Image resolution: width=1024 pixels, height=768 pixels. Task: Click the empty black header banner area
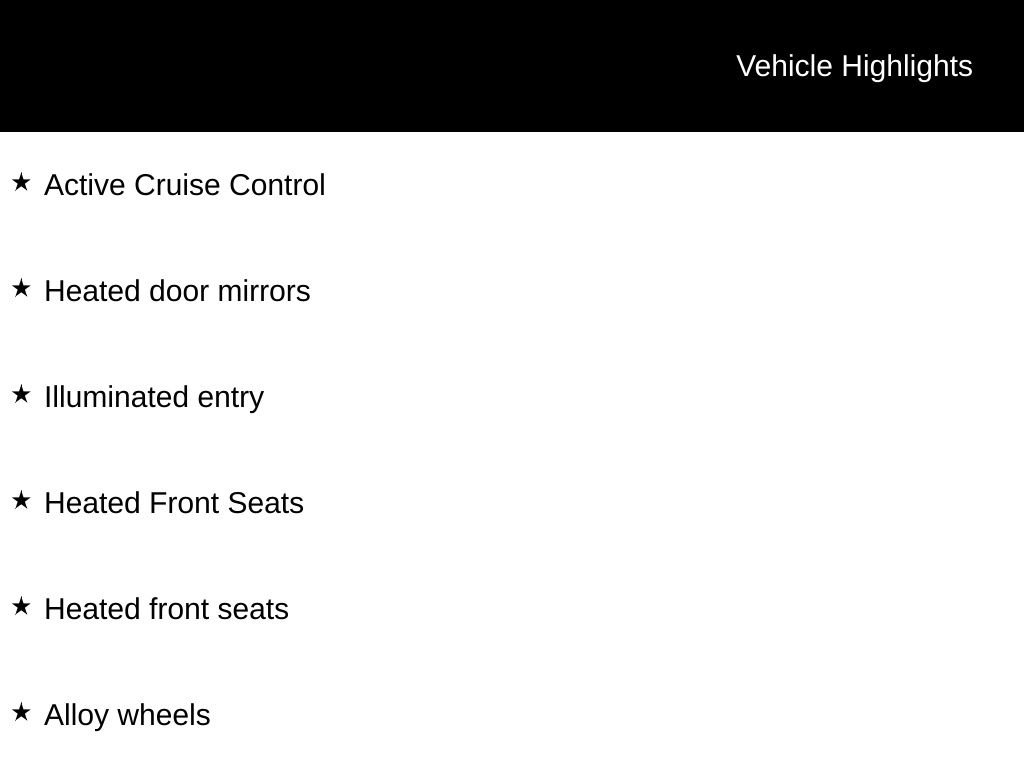click(350, 66)
